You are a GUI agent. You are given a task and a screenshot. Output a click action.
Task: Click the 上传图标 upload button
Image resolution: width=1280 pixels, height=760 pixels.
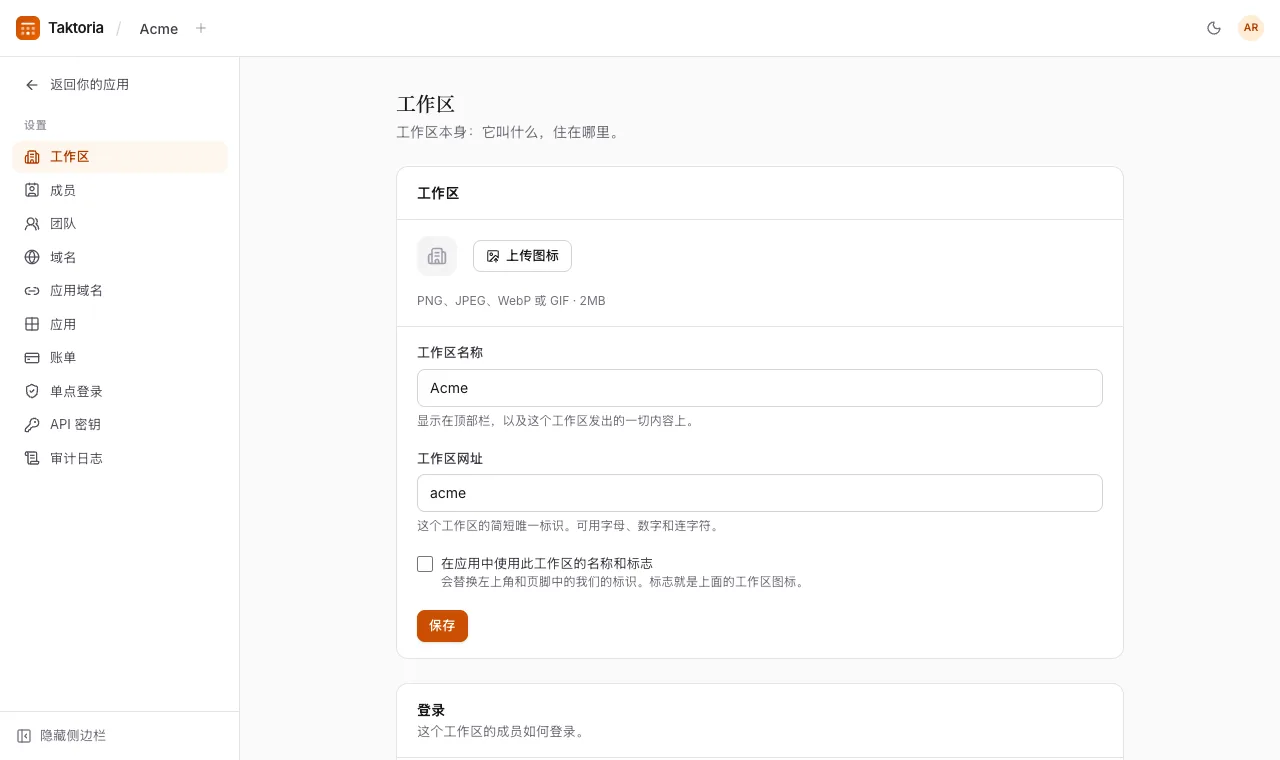click(x=522, y=256)
